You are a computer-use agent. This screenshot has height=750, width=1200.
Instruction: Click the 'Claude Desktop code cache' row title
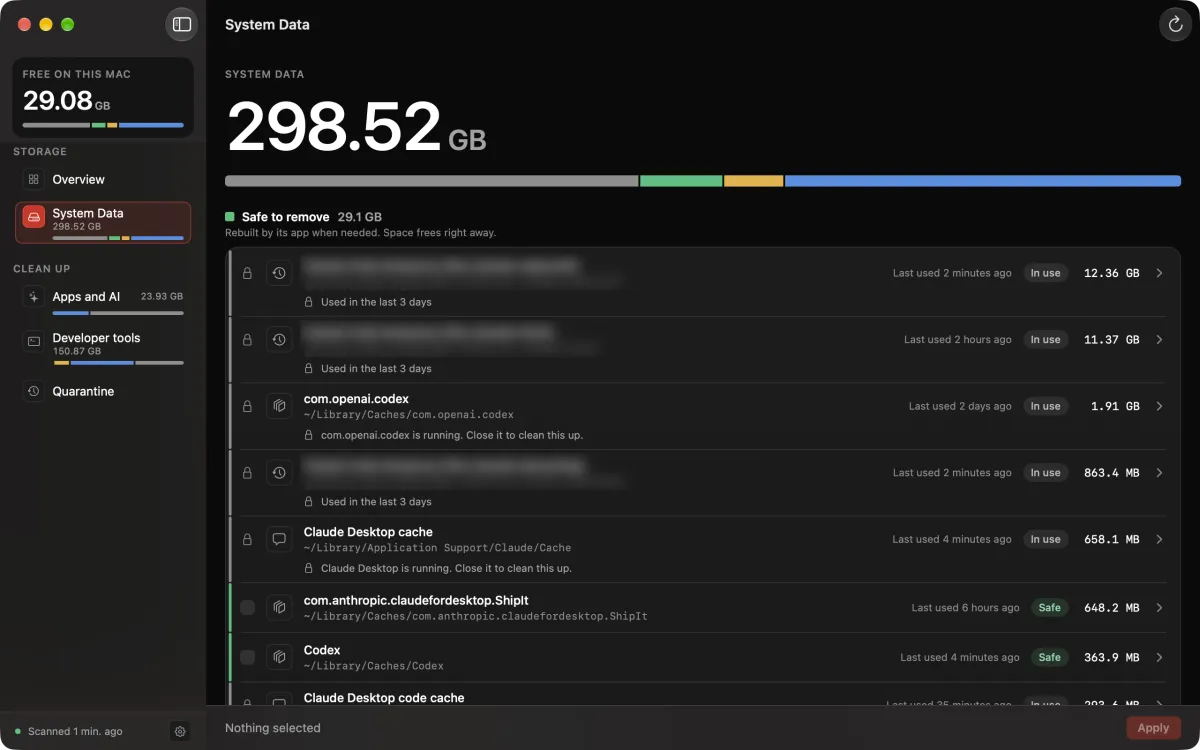point(384,698)
